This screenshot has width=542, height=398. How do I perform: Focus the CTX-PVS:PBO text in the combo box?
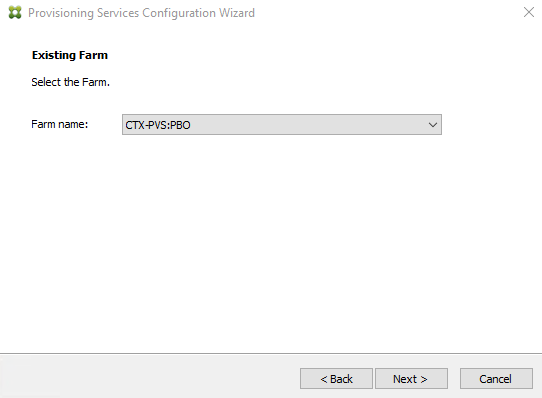(158, 125)
